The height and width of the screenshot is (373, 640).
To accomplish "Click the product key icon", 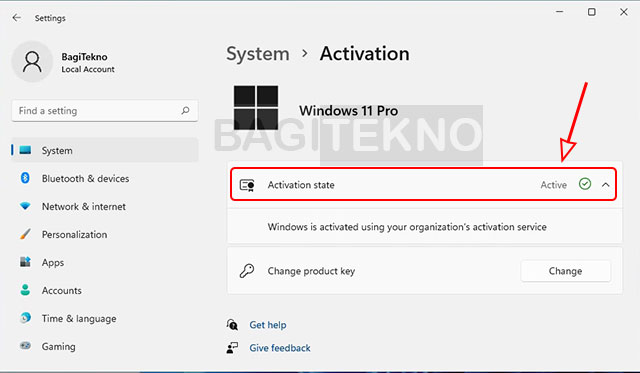I will 247,271.
